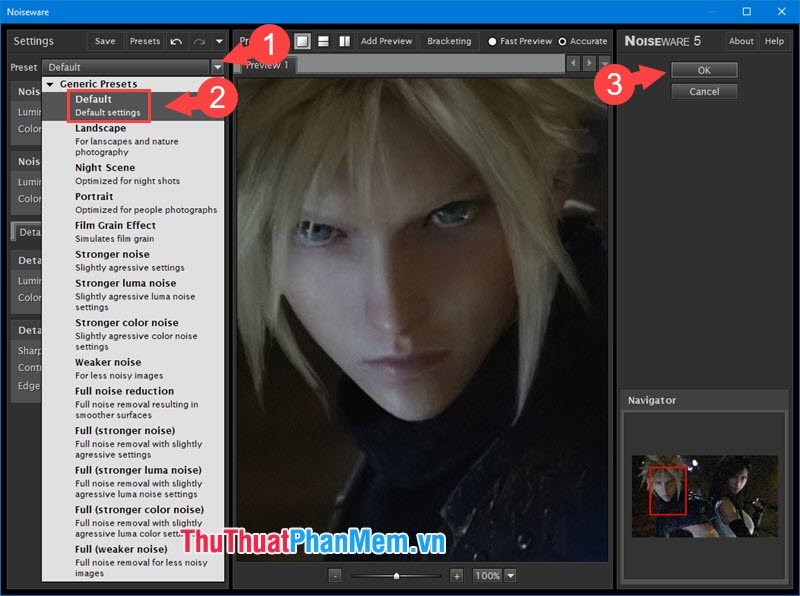Collapse the Generic Presets group
This screenshot has width=800, height=596.
(x=50, y=83)
